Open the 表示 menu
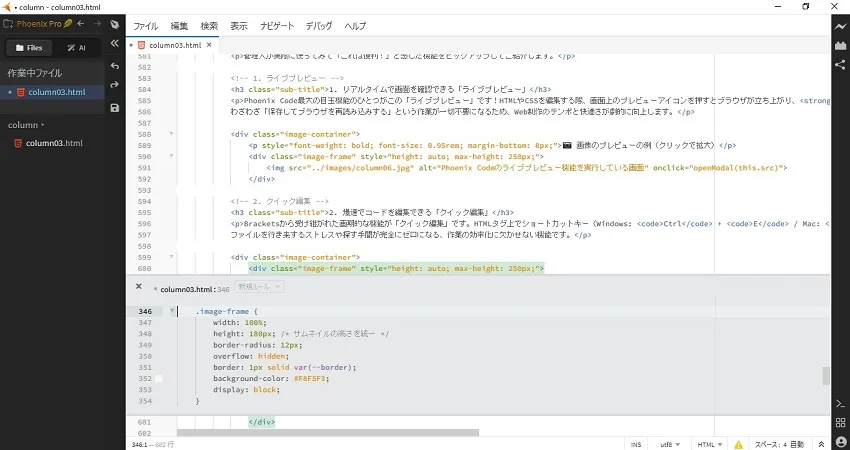Screen dimensions: 850x450 239,26
